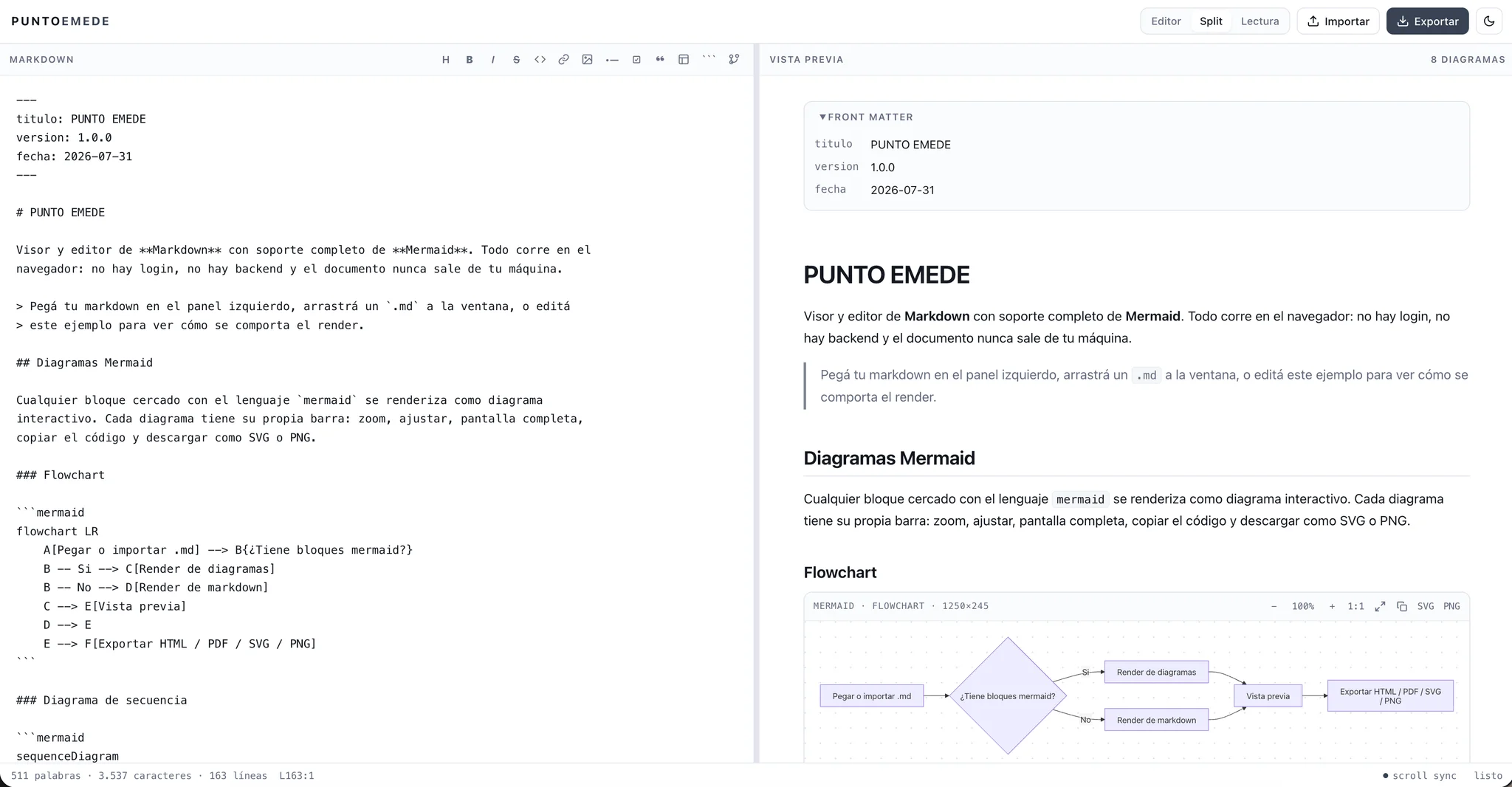
Task: Zoom out the Flowchart diagram with minus
Action: 1274,606
